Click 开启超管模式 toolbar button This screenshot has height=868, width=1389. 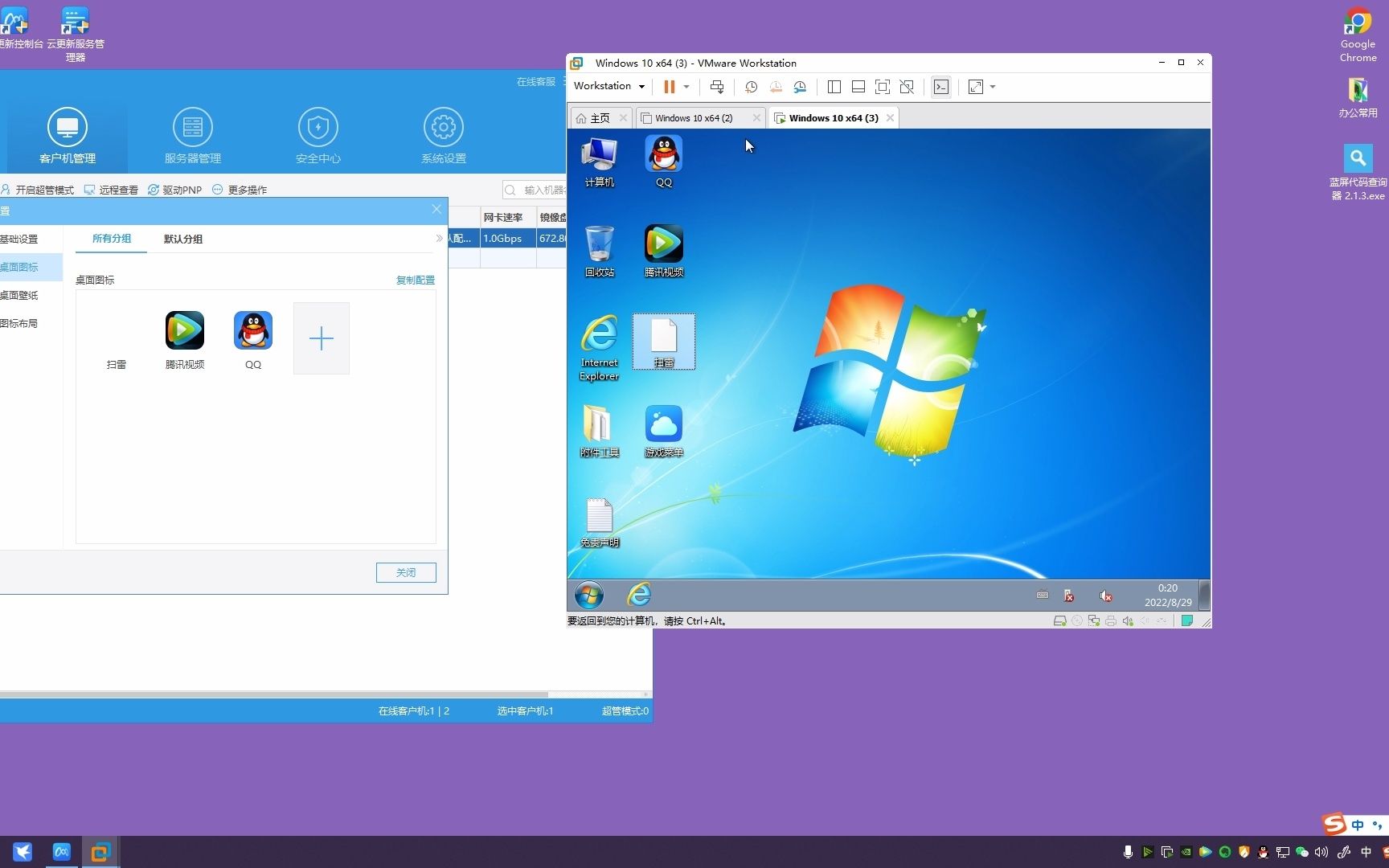[38, 190]
